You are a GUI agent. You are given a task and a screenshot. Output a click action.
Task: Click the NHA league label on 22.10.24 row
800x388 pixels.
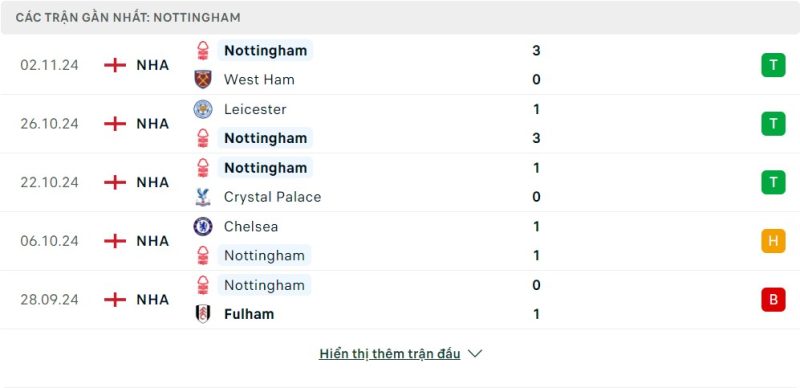tap(153, 182)
